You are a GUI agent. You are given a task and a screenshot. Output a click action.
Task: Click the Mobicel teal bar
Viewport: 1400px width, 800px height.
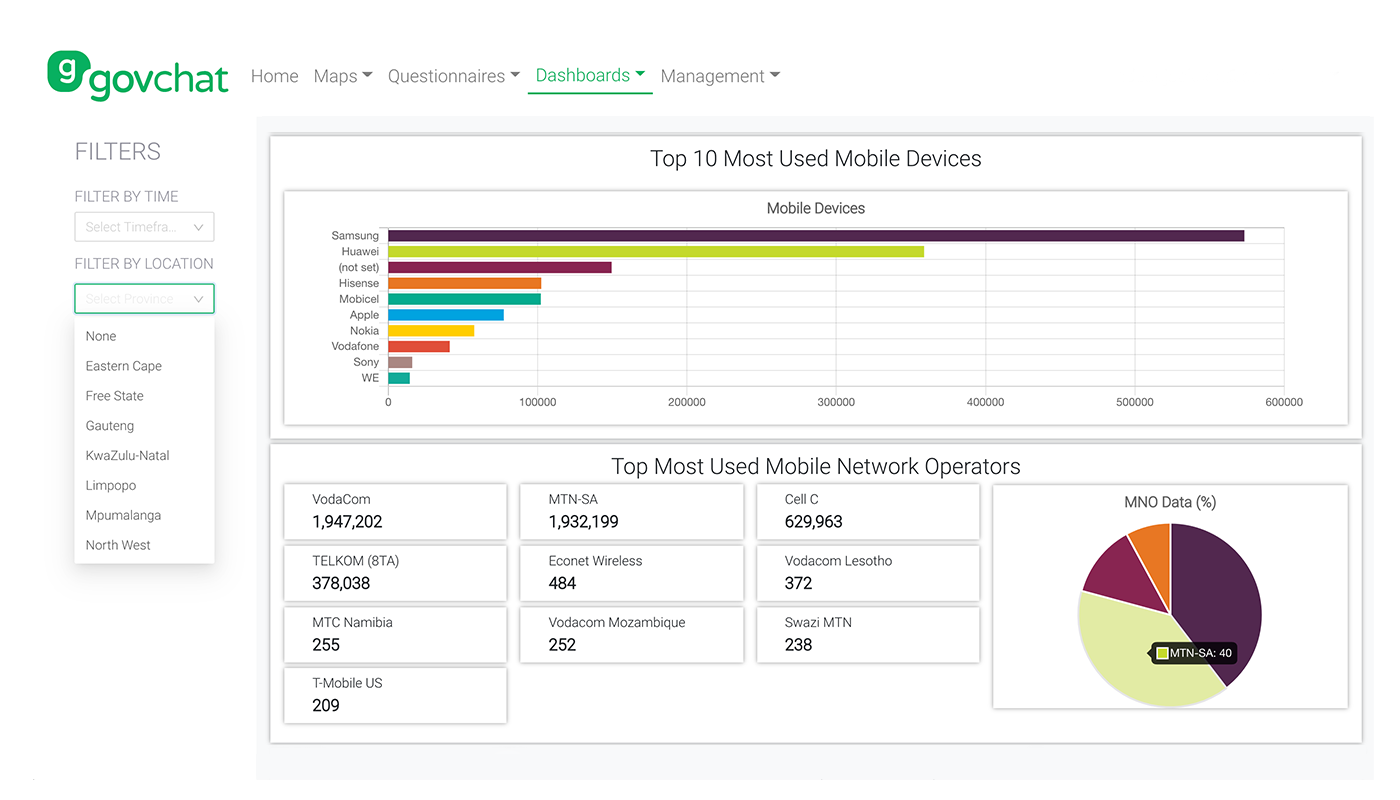[x=464, y=299]
